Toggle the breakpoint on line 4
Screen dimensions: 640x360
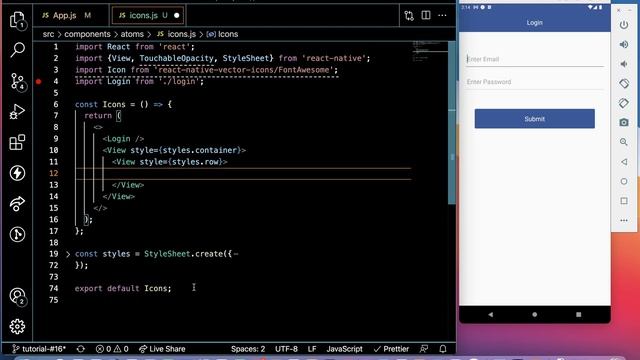click(x=38, y=82)
